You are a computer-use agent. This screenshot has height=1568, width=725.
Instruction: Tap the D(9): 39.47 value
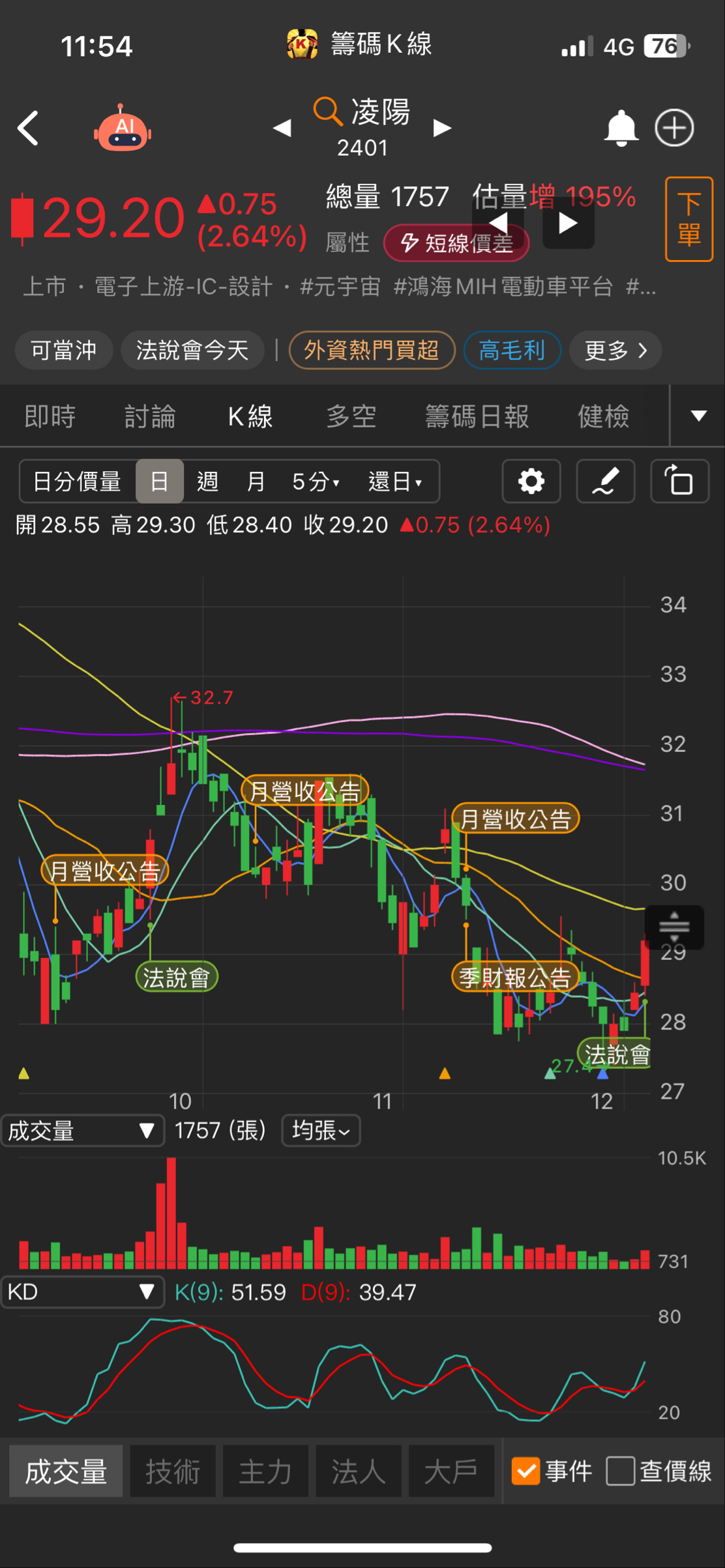(359, 1292)
